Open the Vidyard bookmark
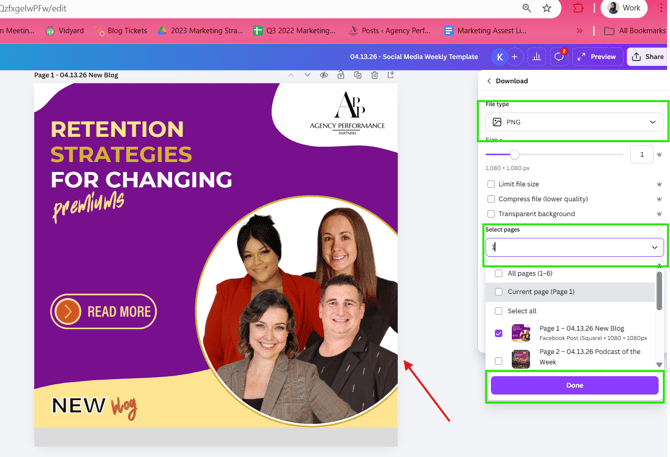The width and height of the screenshot is (670, 457). [x=68, y=31]
